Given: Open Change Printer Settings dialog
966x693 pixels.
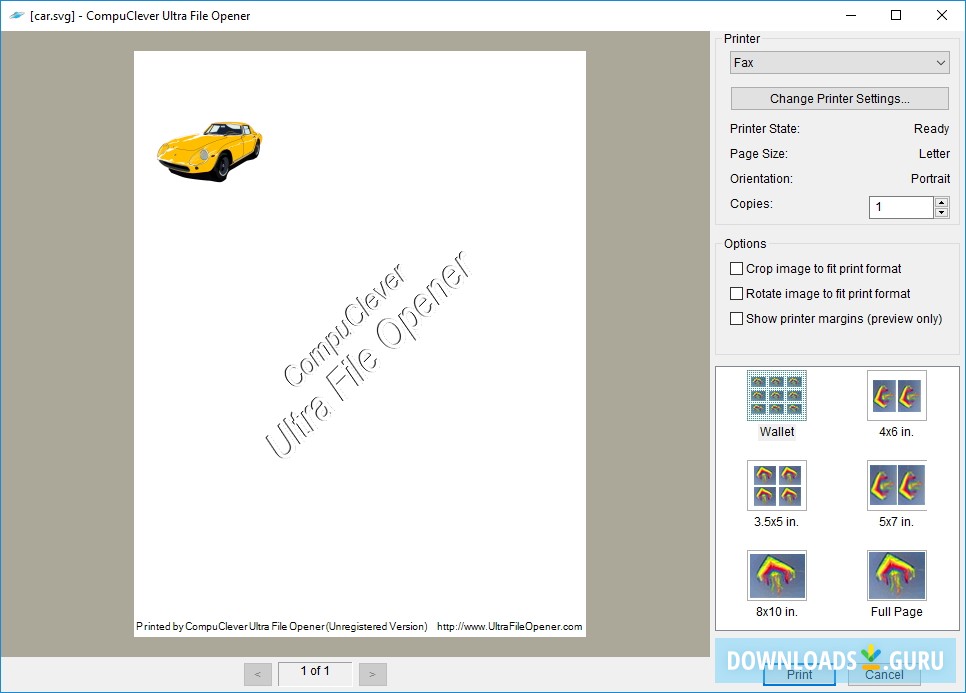Looking at the screenshot, I should tap(839, 98).
